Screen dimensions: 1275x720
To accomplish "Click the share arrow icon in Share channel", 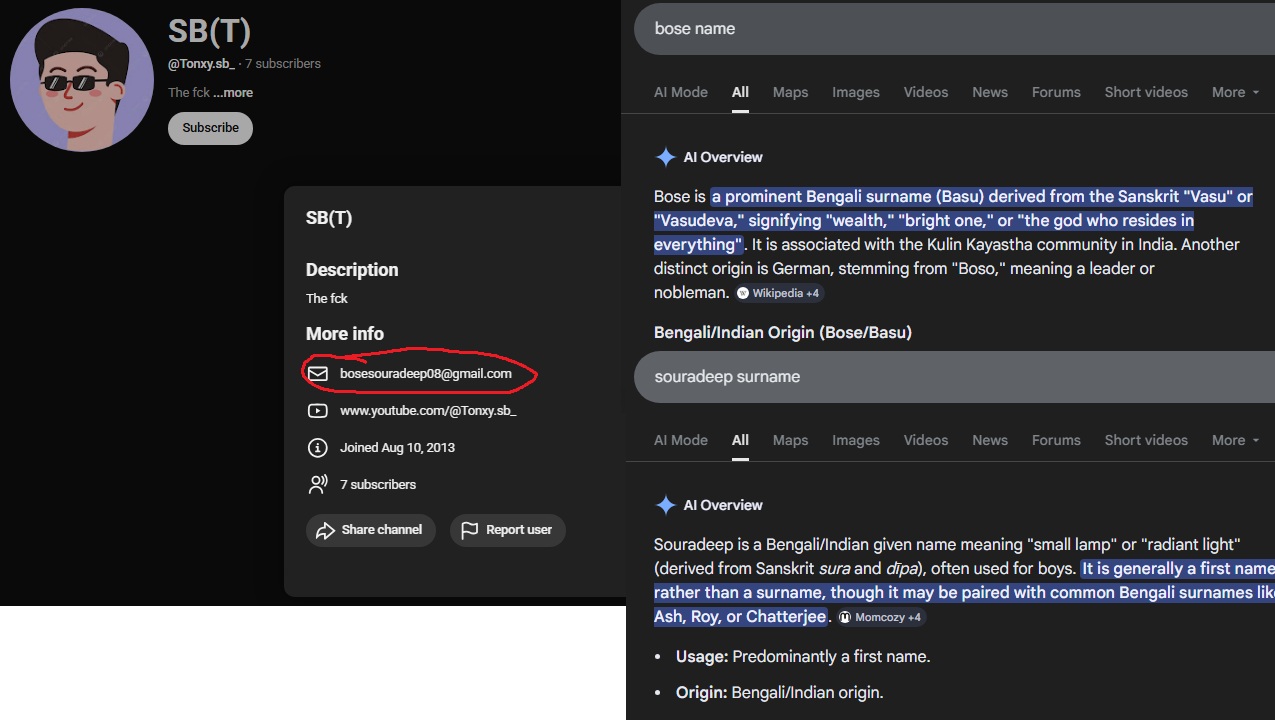I will pos(325,530).
